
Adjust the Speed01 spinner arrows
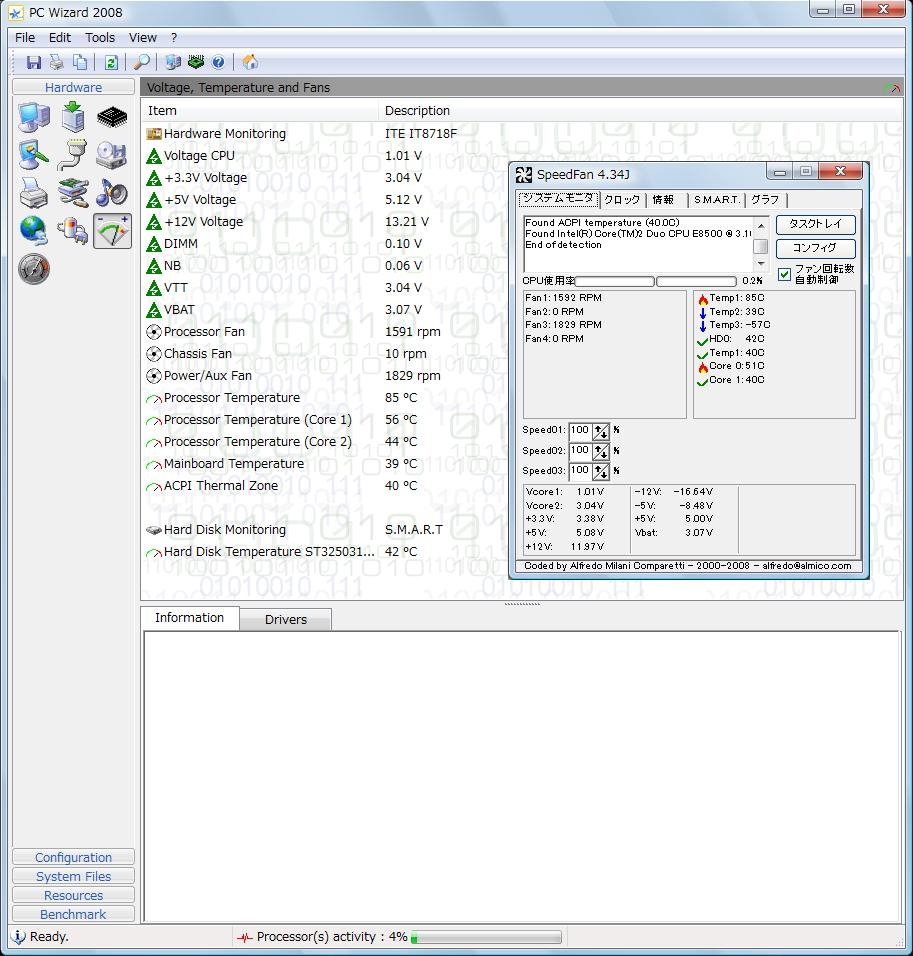point(601,431)
